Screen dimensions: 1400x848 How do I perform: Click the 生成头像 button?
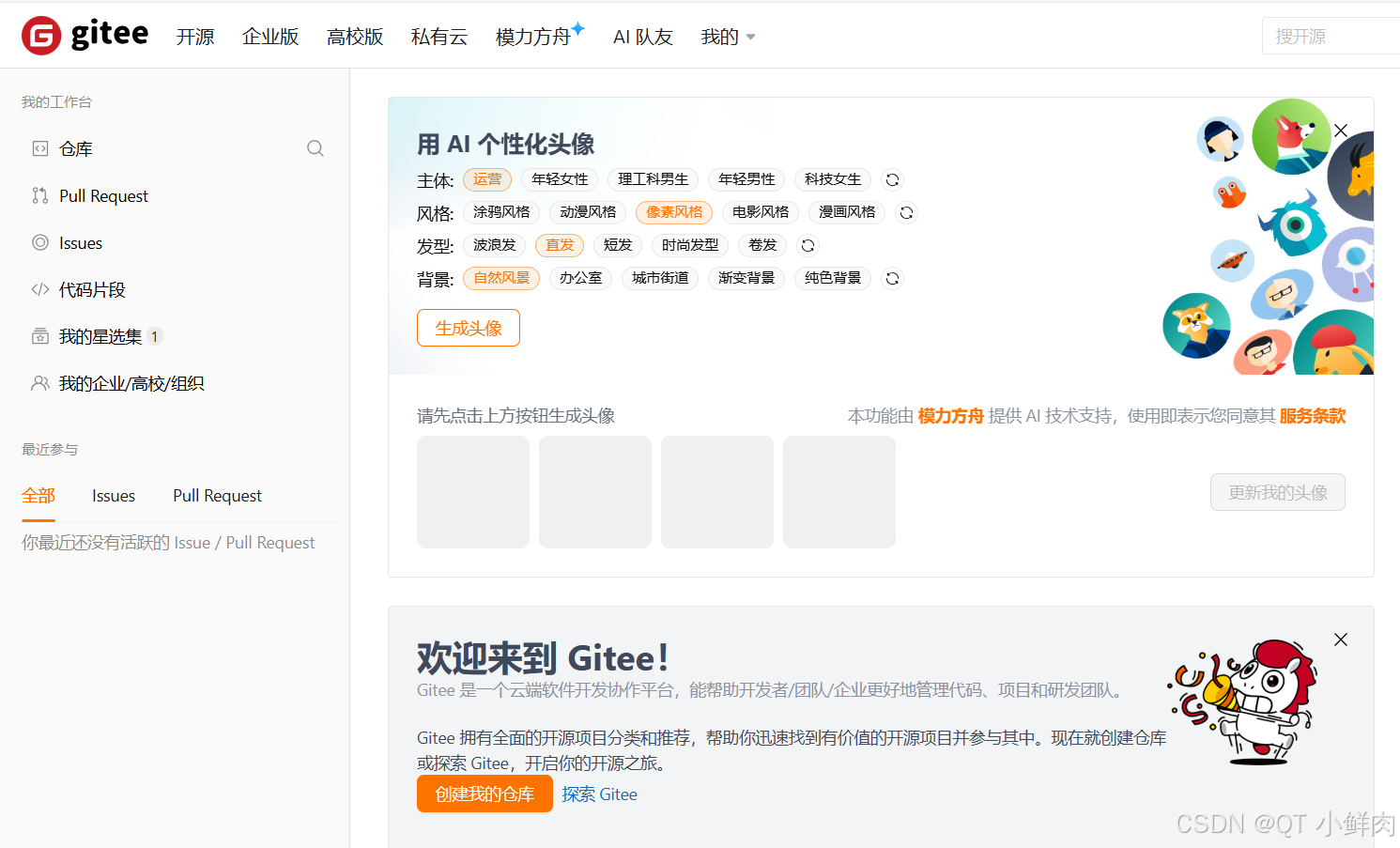[468, 328]
